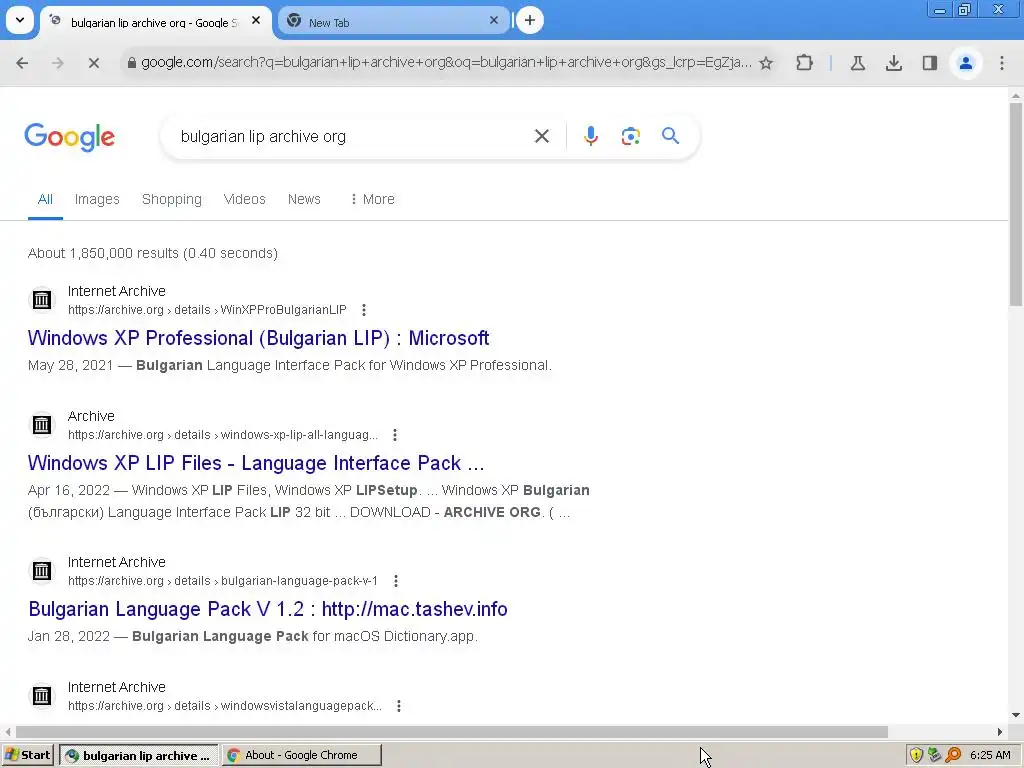Click the scroll right arrow
Image resolution: width=1024 pixels, height=768 pixels.
pos(1000,731)
